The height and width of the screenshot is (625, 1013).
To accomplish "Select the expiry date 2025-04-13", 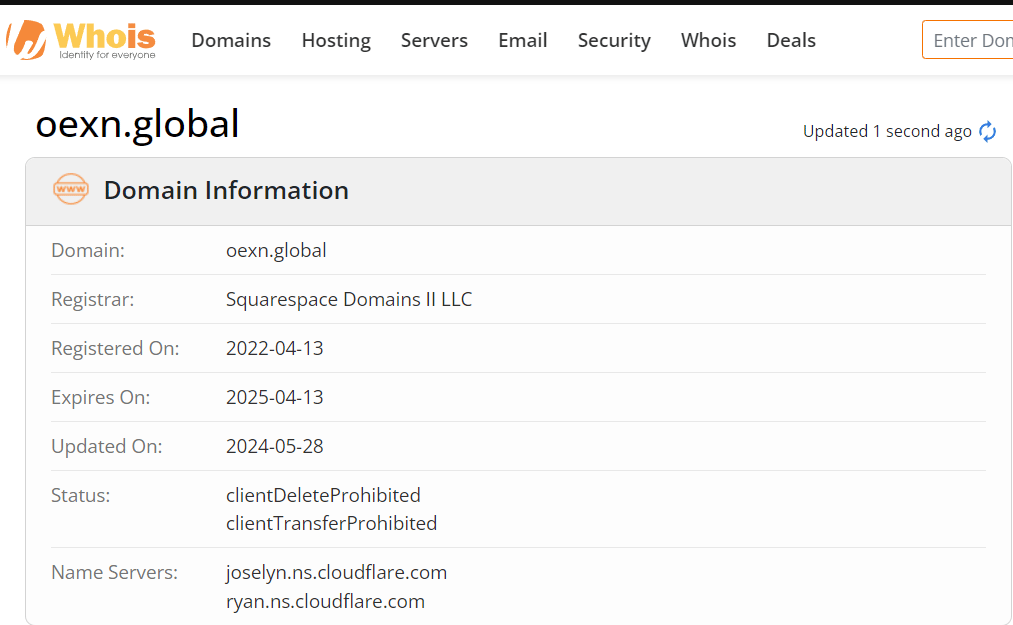I will [x=275, y=397].
